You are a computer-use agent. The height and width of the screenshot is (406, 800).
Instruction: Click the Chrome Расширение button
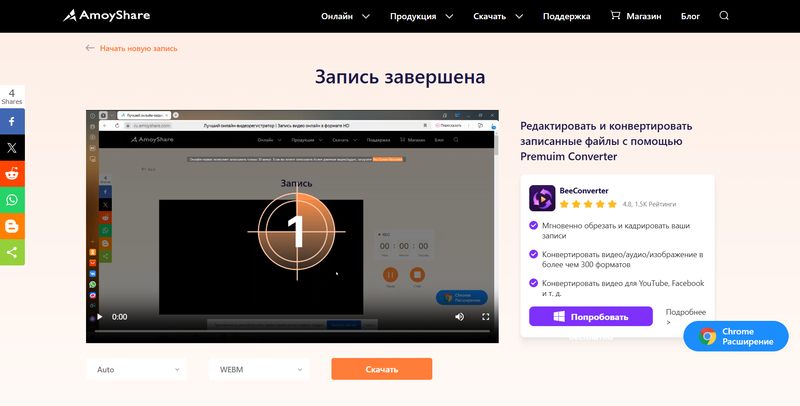coord(736,336)
